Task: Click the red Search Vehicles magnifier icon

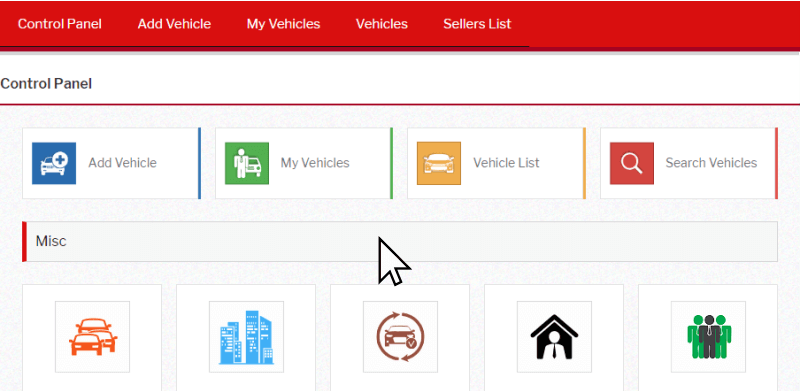Action: (632, 163)
